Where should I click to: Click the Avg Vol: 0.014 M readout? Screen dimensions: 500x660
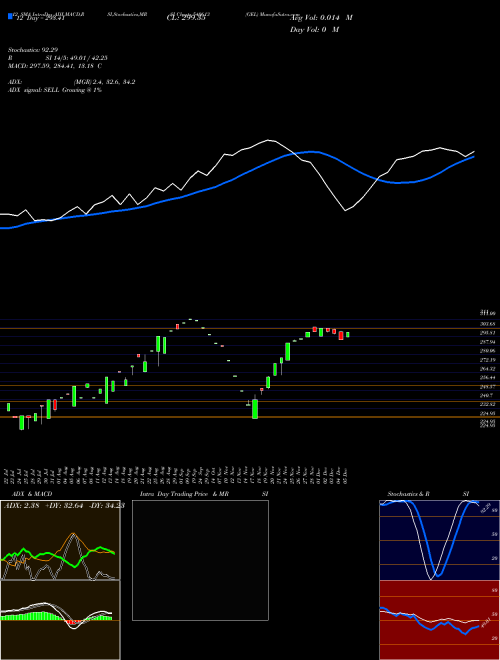click(x=321, y=18)
